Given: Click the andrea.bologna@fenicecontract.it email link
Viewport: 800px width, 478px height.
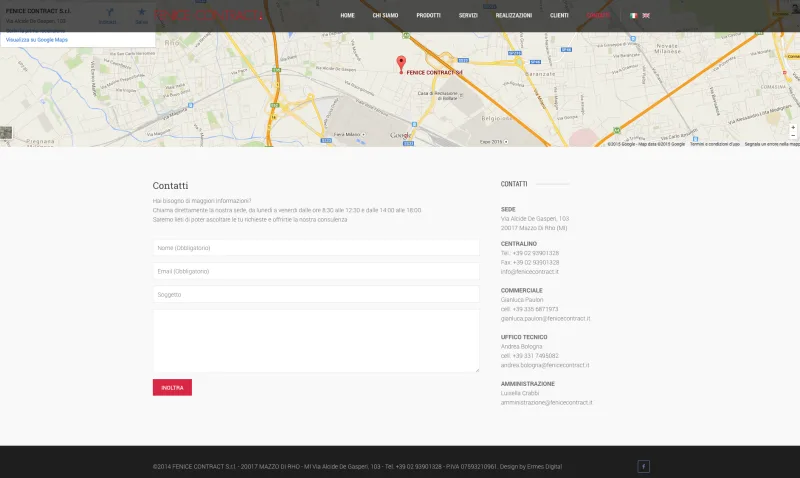Looking at the screenshot, I should click(545, 365).
